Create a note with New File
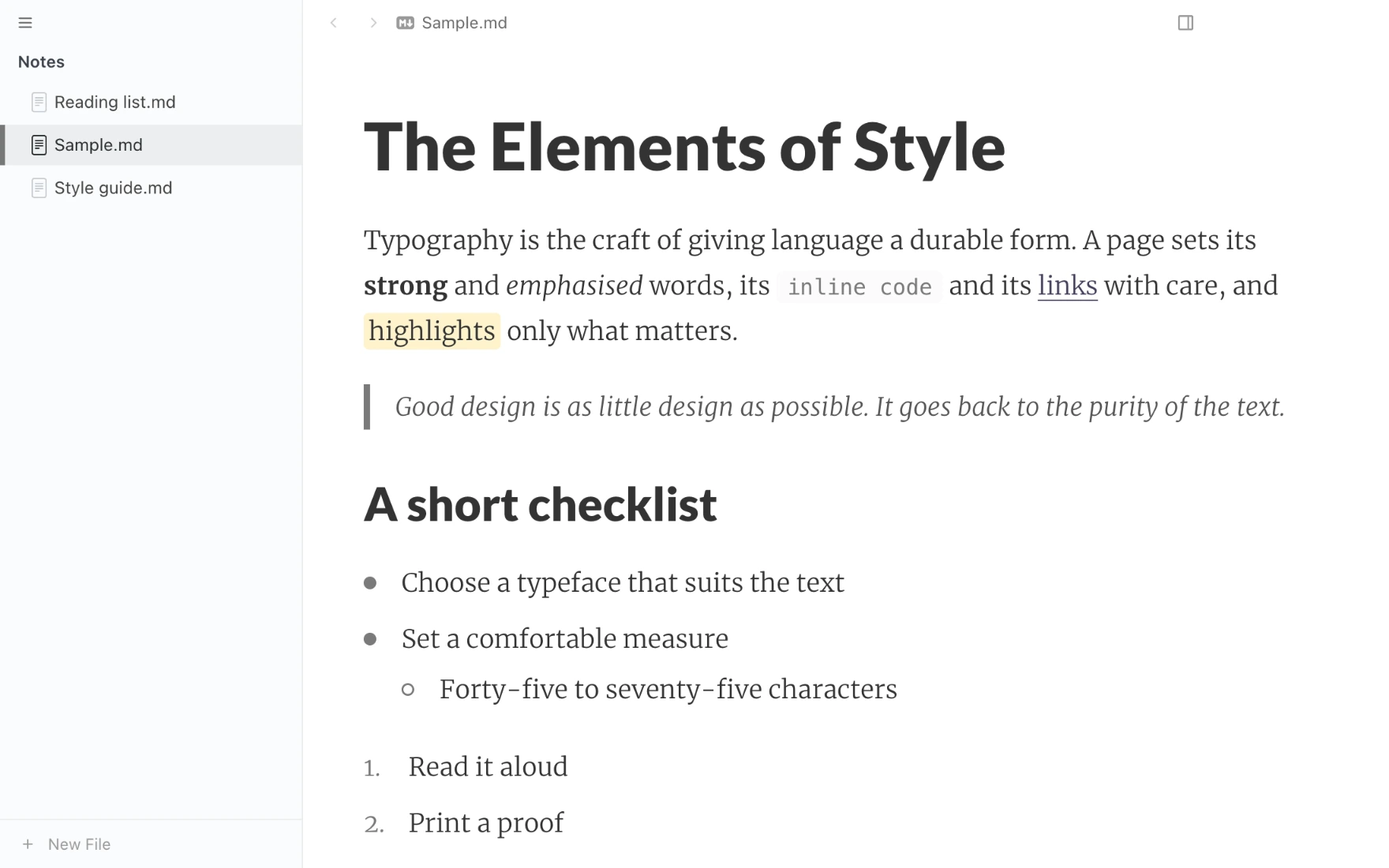 click(x=79, y=844)
